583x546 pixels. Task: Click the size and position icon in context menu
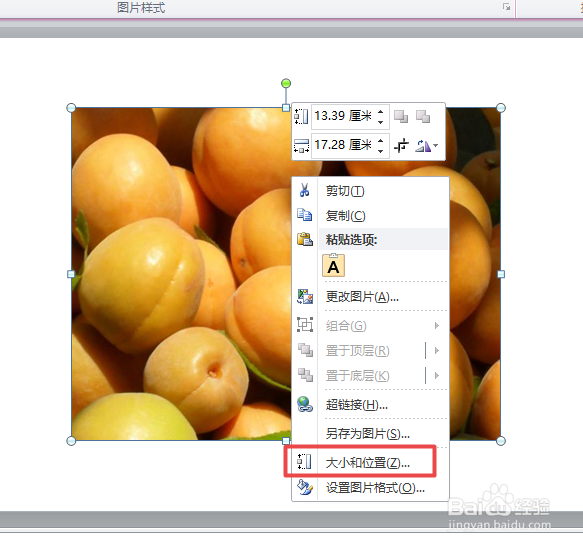click(x=305, y=462)
